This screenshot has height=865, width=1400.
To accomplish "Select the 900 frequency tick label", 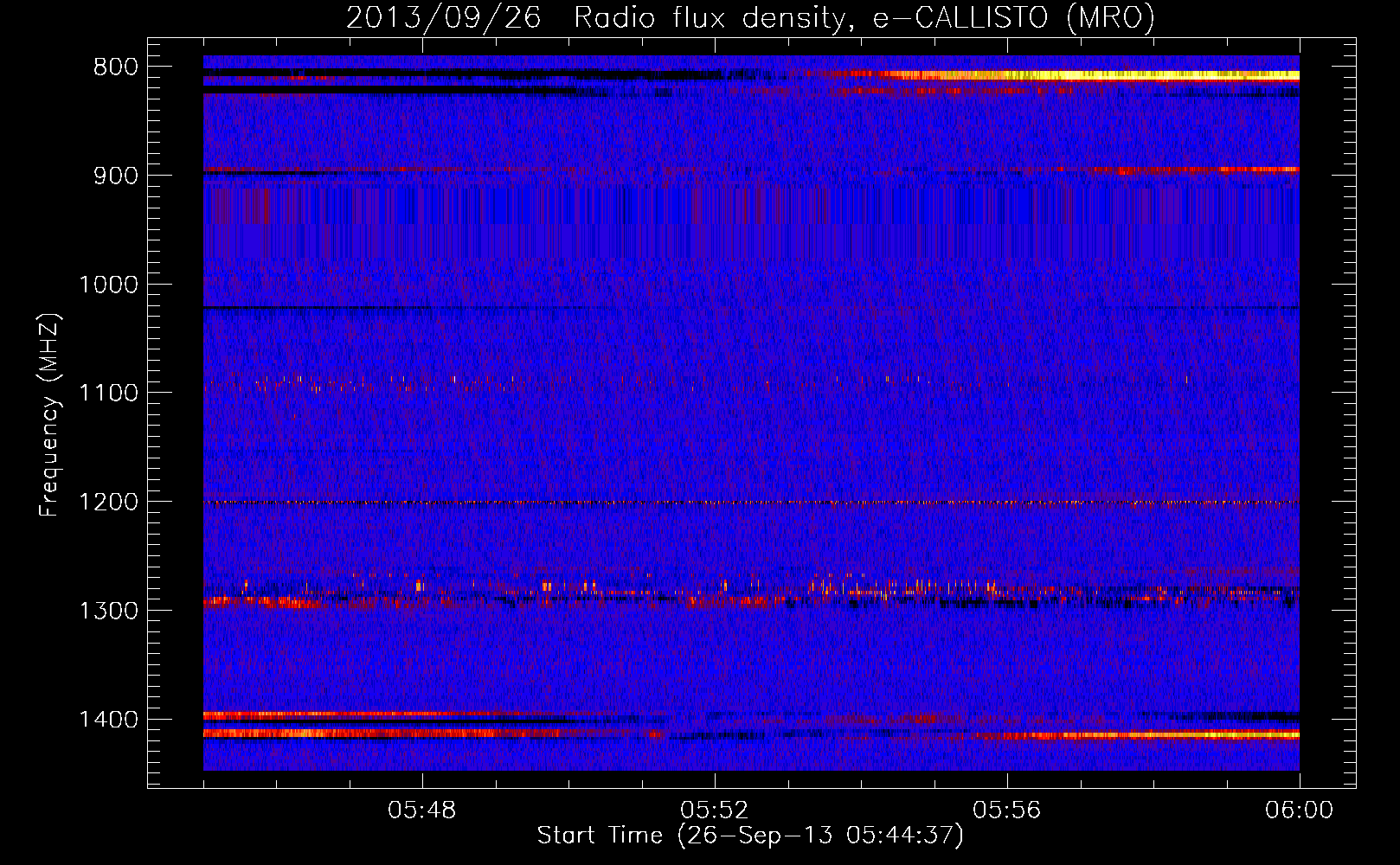I will [116, 176].
